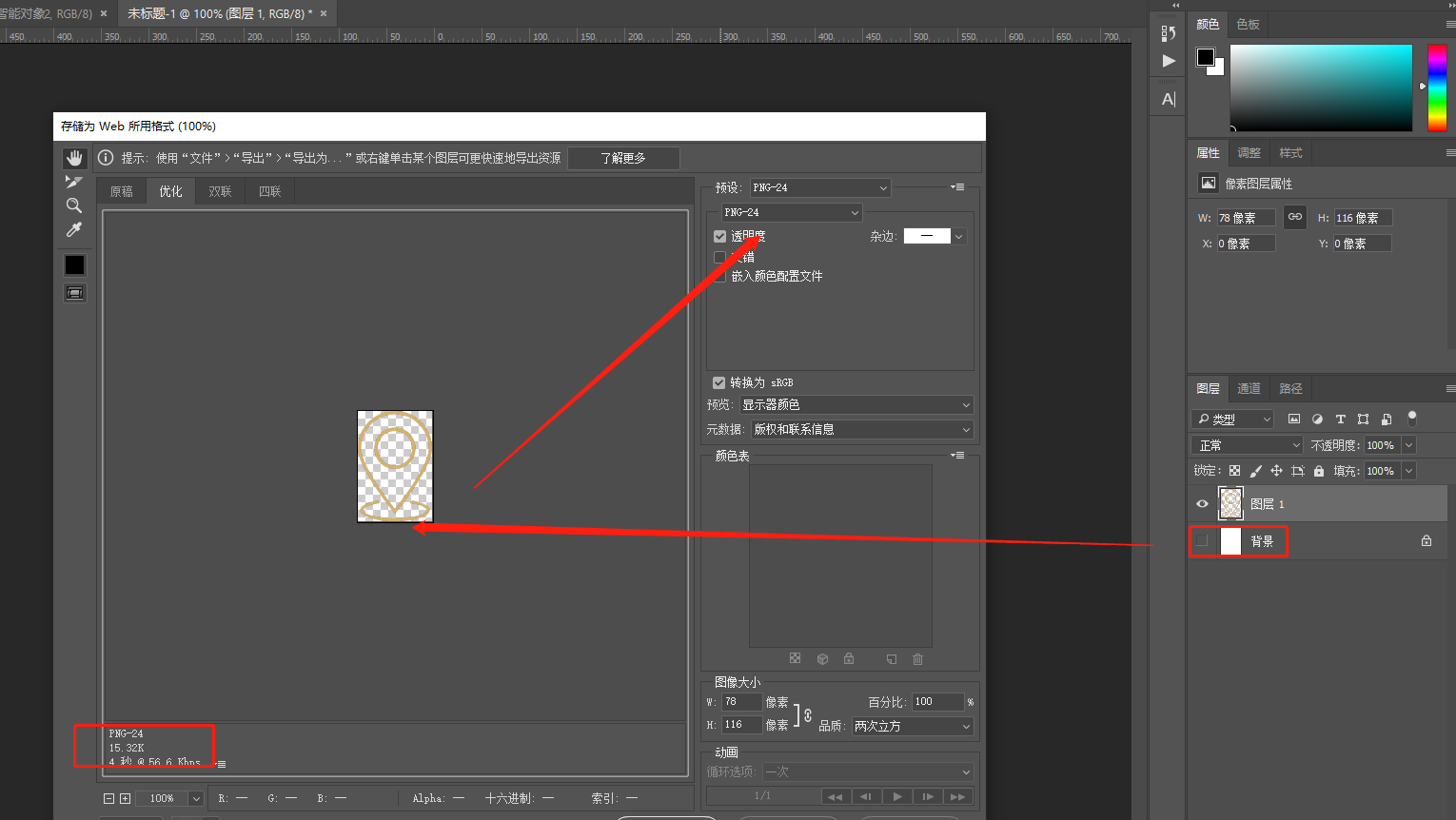Screen dimensions: 1456x820
Task: Click the foreground color swatch in Color panel
Action: (x=1206, y=57)
